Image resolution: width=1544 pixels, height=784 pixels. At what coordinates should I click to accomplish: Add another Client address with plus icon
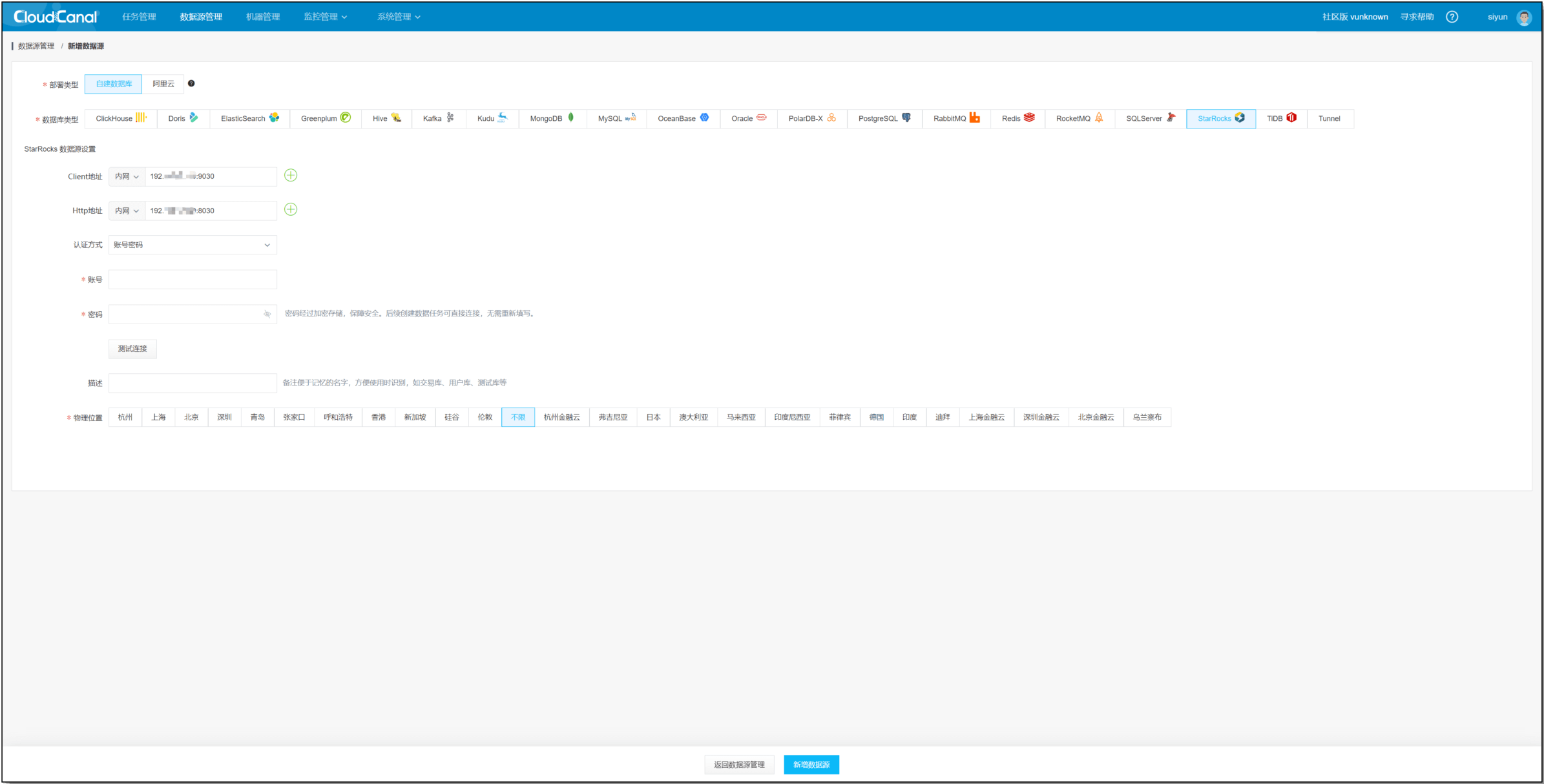[x=291, y=176]
